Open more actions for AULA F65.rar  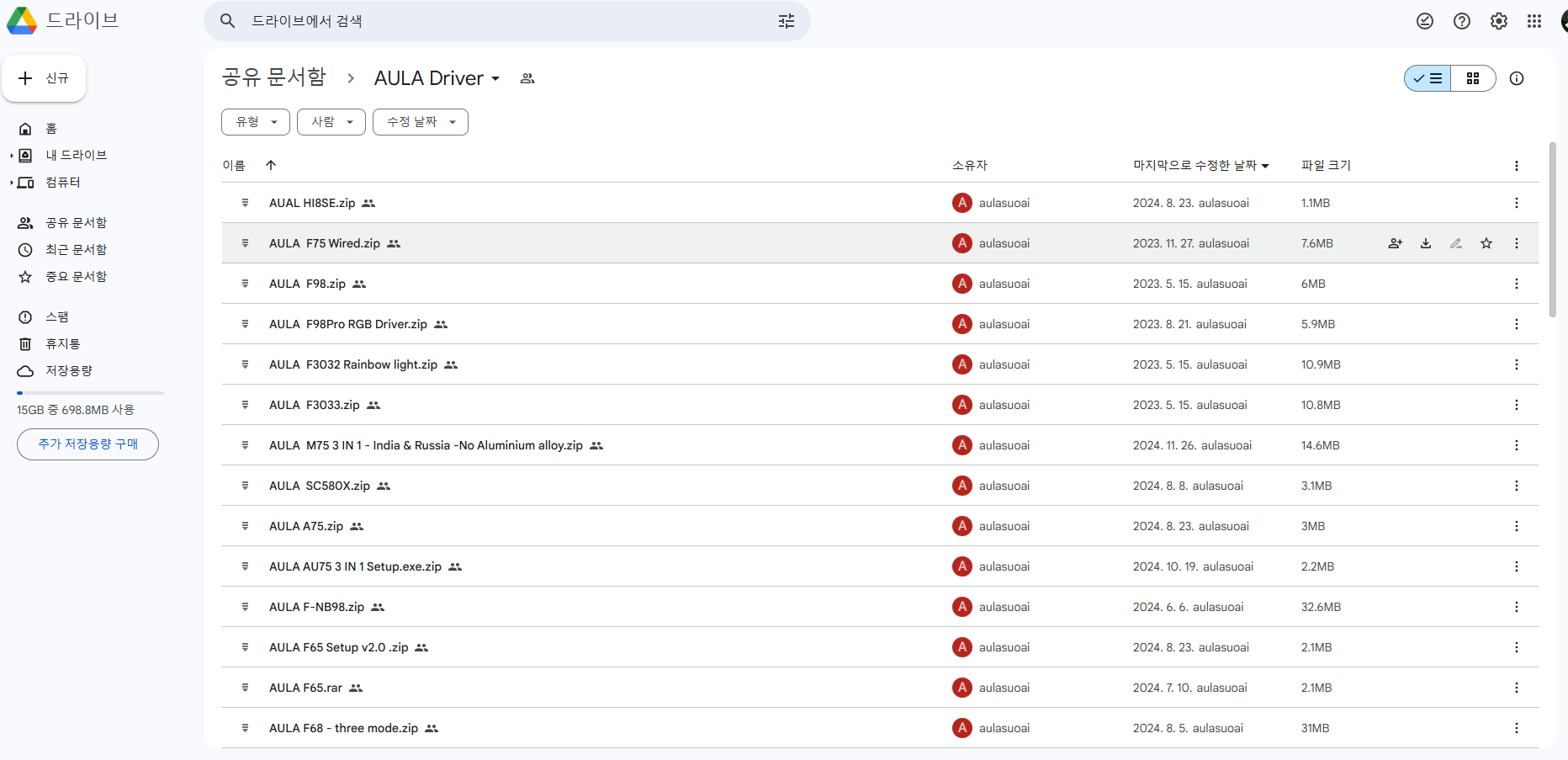point(1517,688)
